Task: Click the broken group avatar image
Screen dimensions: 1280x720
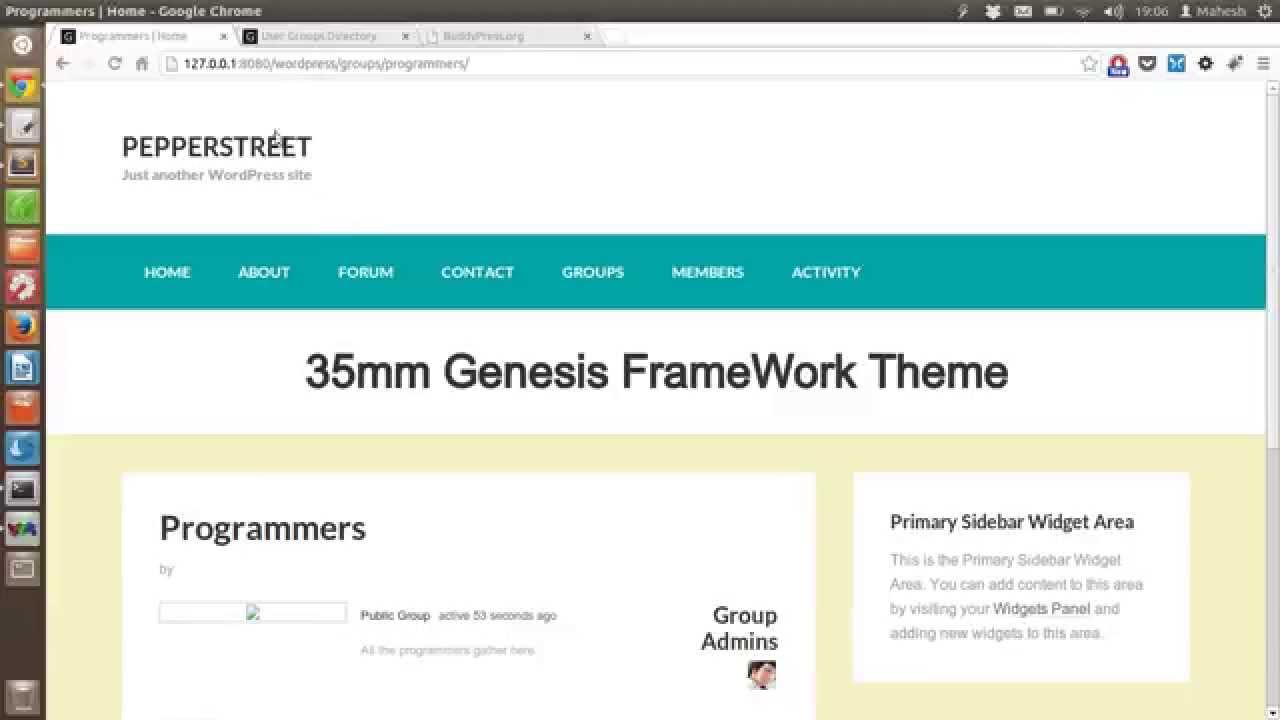Action: click(253, 613)
